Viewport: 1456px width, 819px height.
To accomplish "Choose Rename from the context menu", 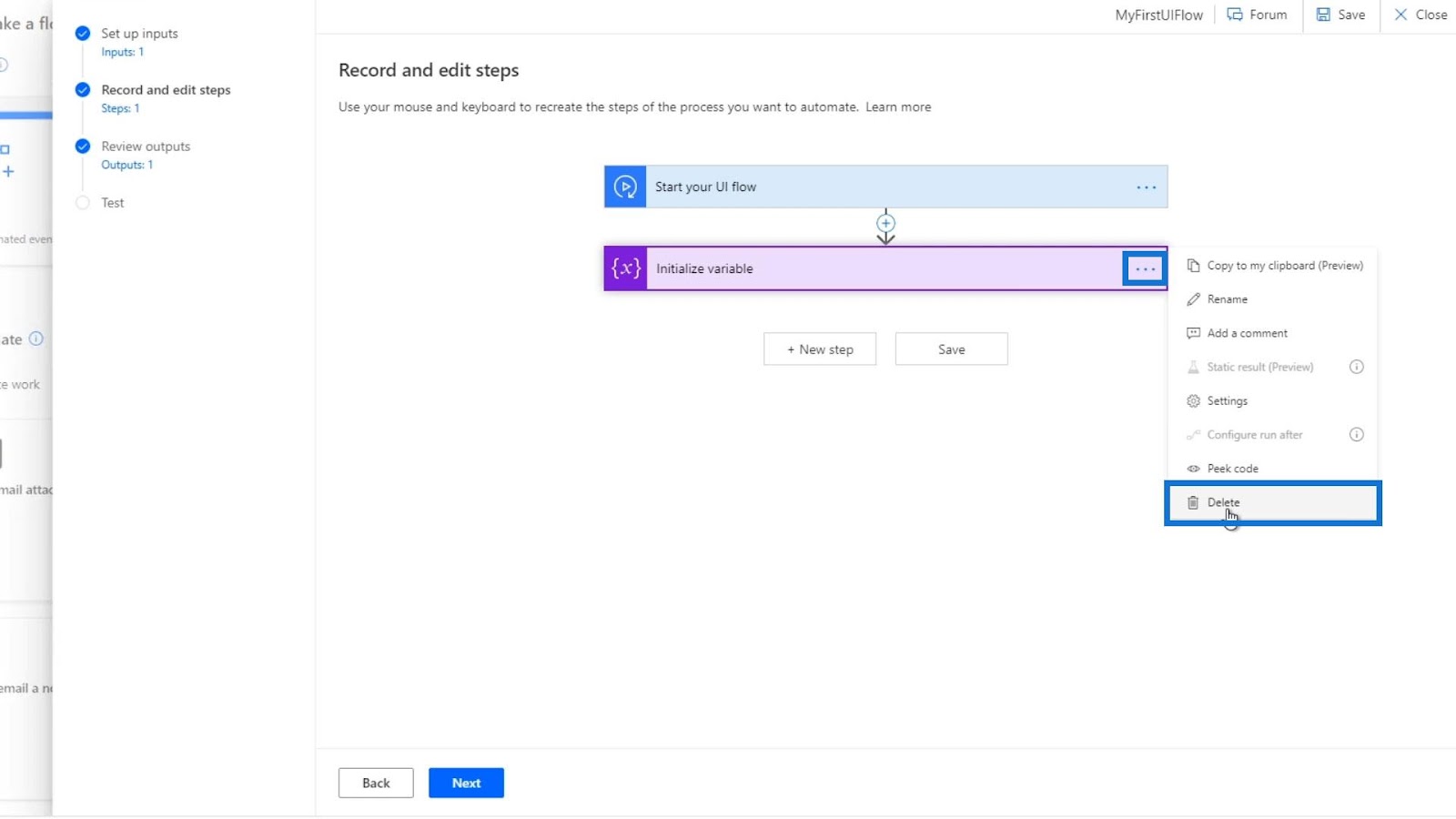I will (1227, 299).
